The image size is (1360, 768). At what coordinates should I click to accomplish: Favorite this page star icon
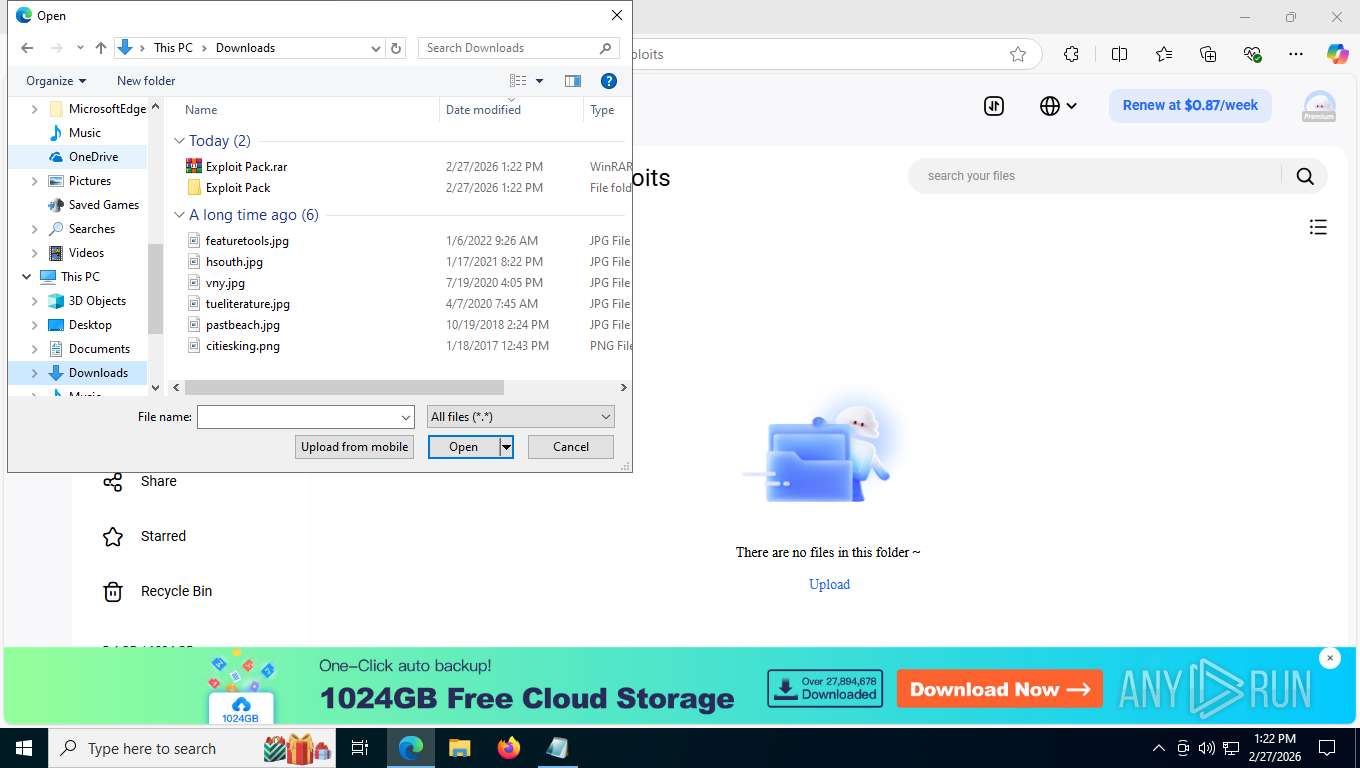(x=1018, y=54)
